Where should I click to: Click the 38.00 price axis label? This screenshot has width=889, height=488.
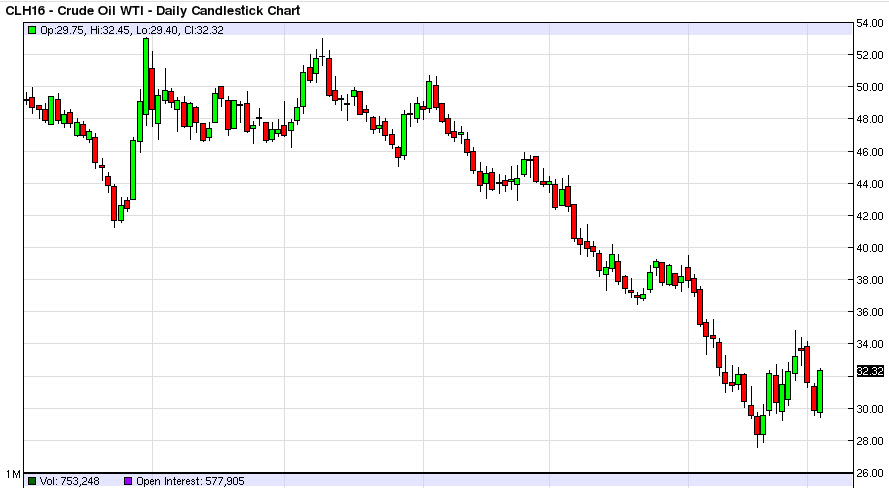click(x=870, y=280)
